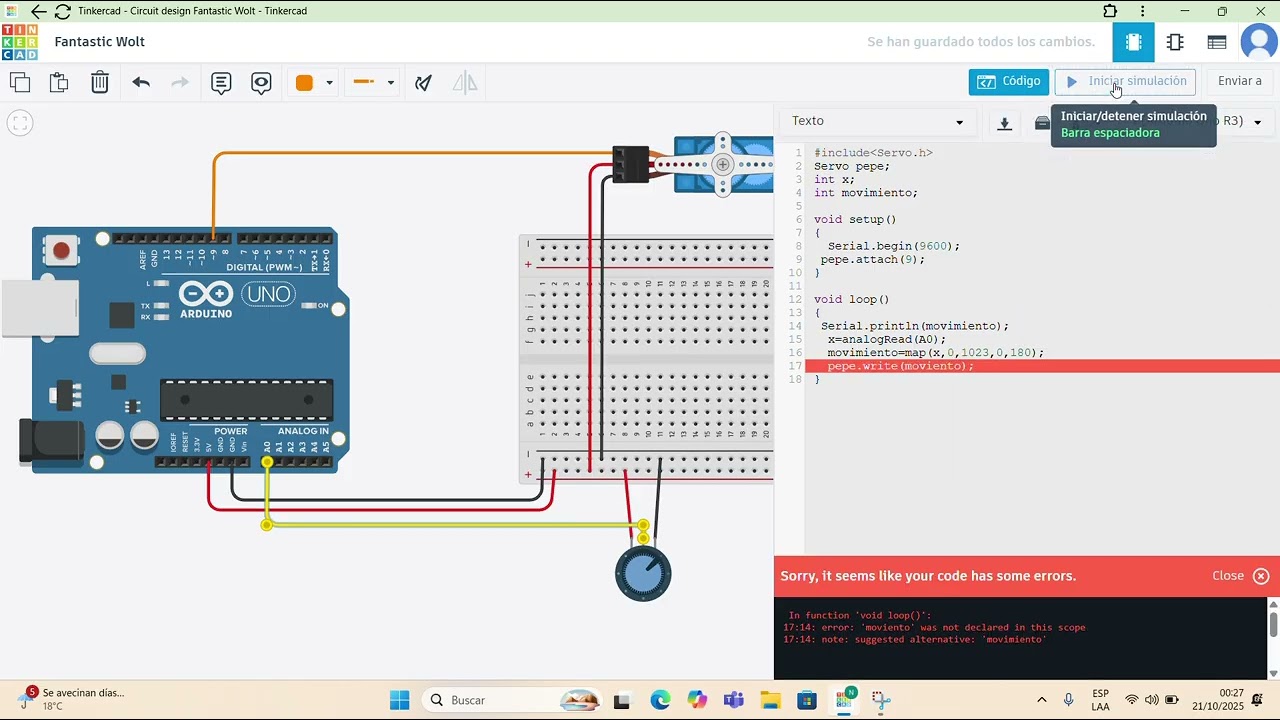Click the browser back arrow

[38, 12]
